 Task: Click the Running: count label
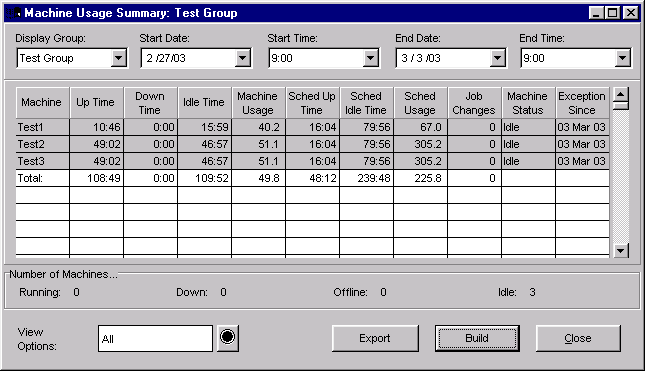(40, 292)
